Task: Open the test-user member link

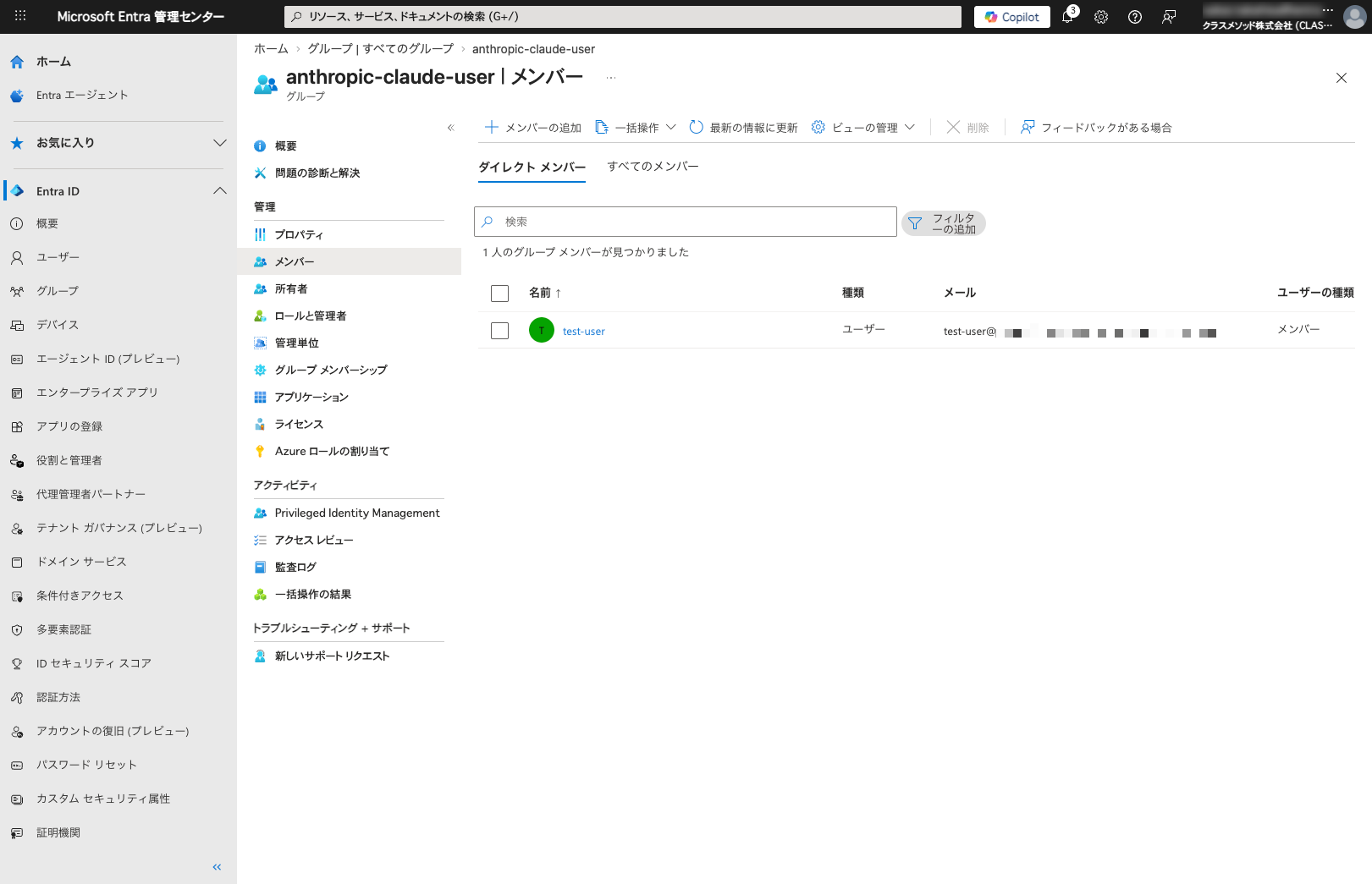Action: [583, 332]
